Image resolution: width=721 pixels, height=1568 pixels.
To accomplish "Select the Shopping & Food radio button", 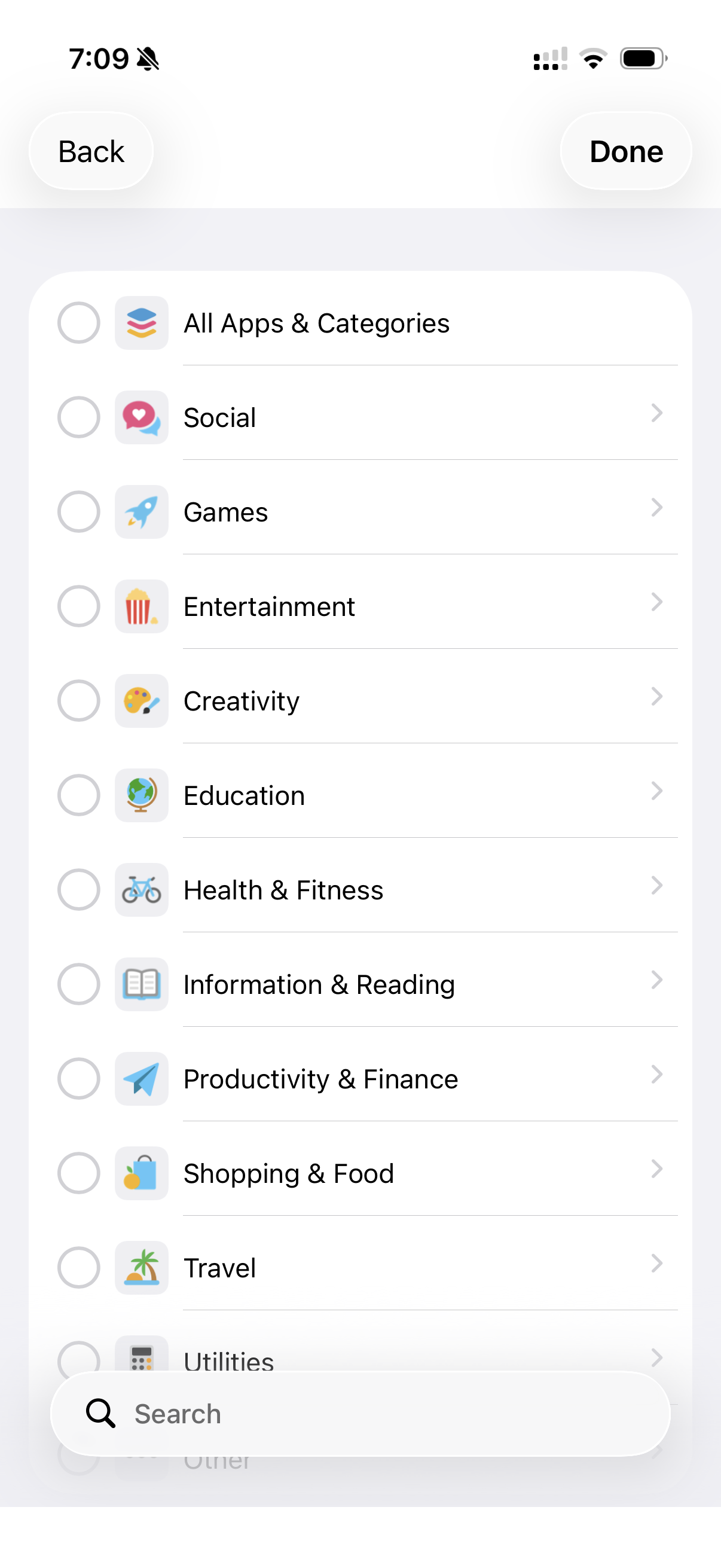I will (x=78, y=1173).
